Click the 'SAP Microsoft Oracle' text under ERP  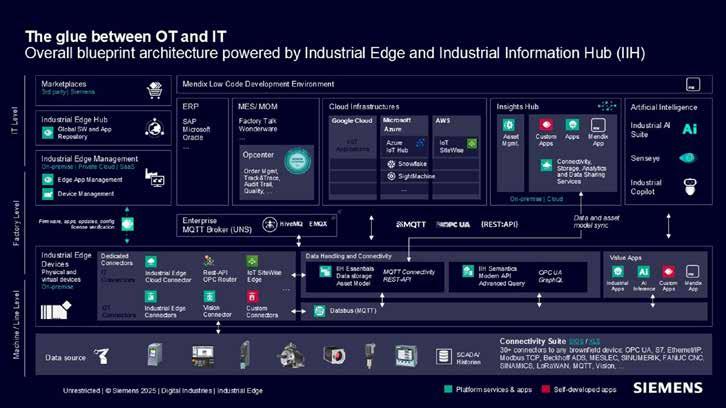(196, 129)
